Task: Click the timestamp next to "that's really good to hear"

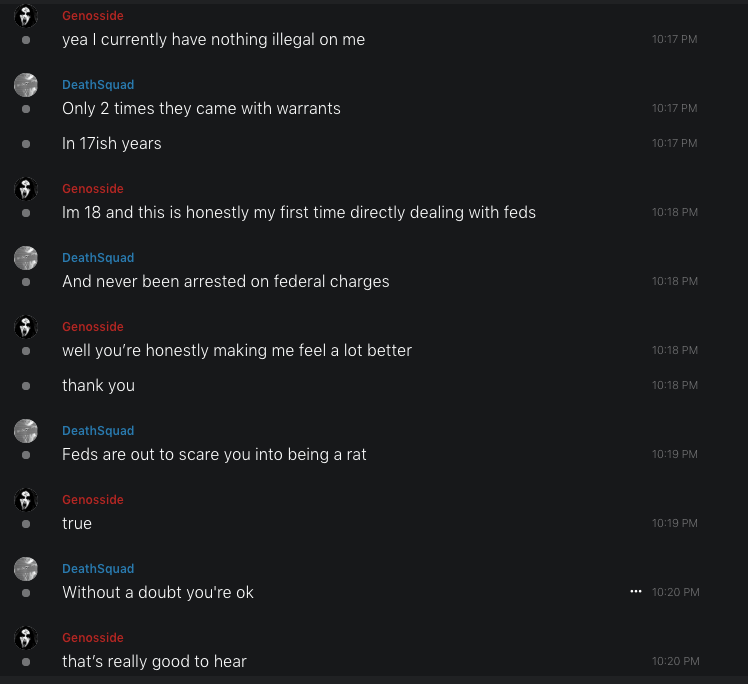Action: click(x=674, y=661)
